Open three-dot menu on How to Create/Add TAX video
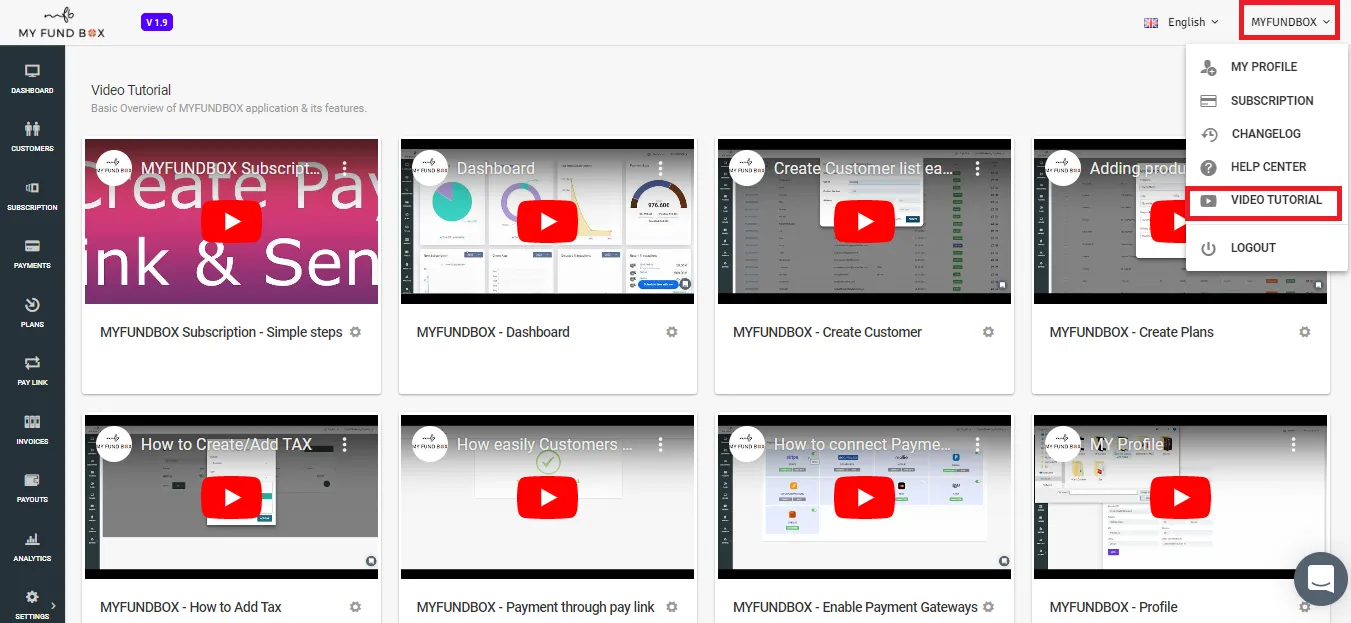The width and height of the screenshot is (1351, 623). pyautogui.click(x=344, y=444)
